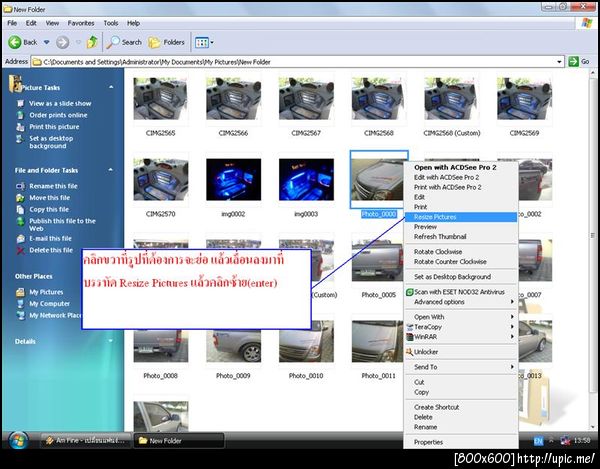Image resolution: width=600 pixels, height=469 pixels.
Task: Open Views dropdown arrow
Action: pyautogui.click(x=212, y=42)
